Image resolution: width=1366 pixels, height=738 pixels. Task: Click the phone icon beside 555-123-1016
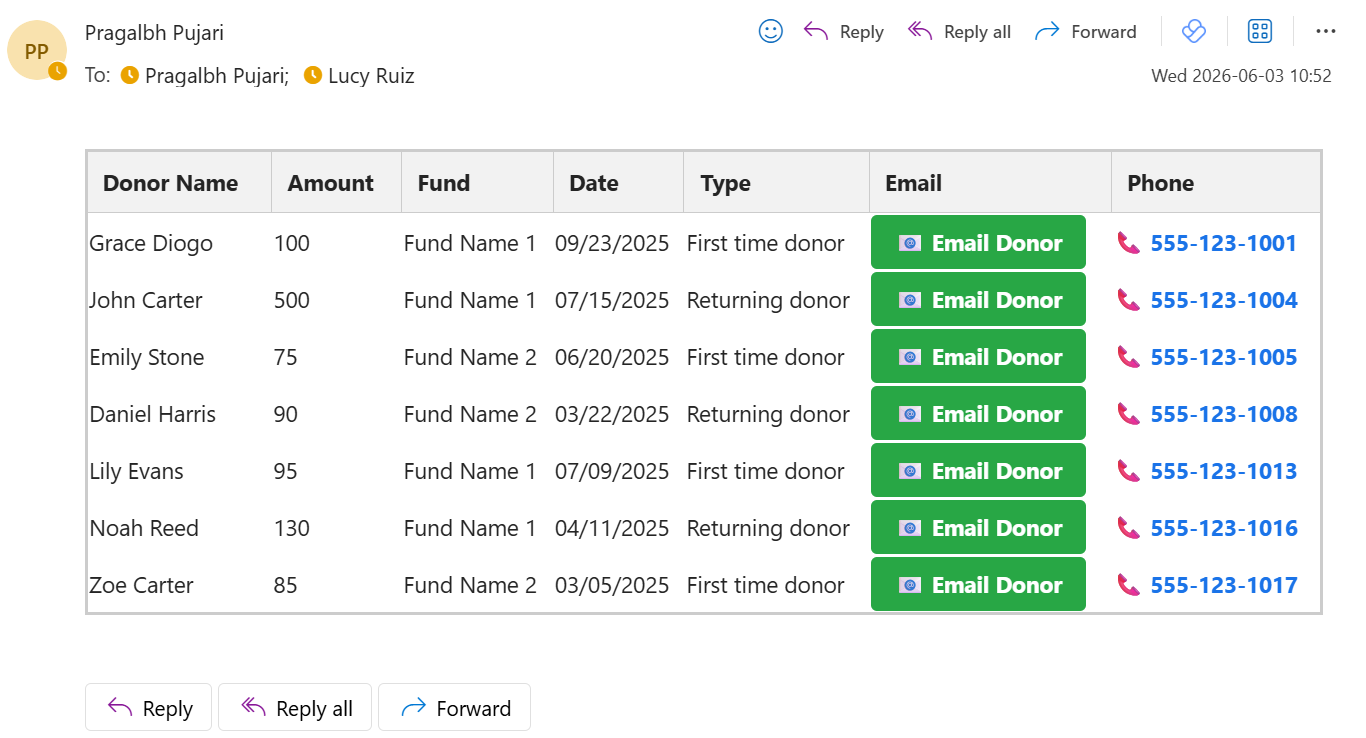click(1129, 528)
